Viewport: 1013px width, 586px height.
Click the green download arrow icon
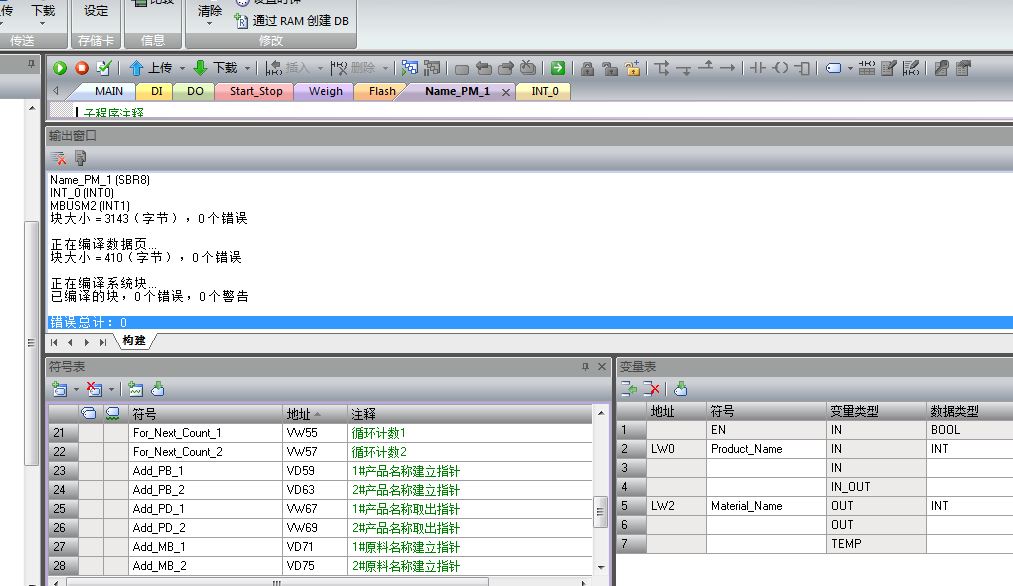[x=200, y=68]
